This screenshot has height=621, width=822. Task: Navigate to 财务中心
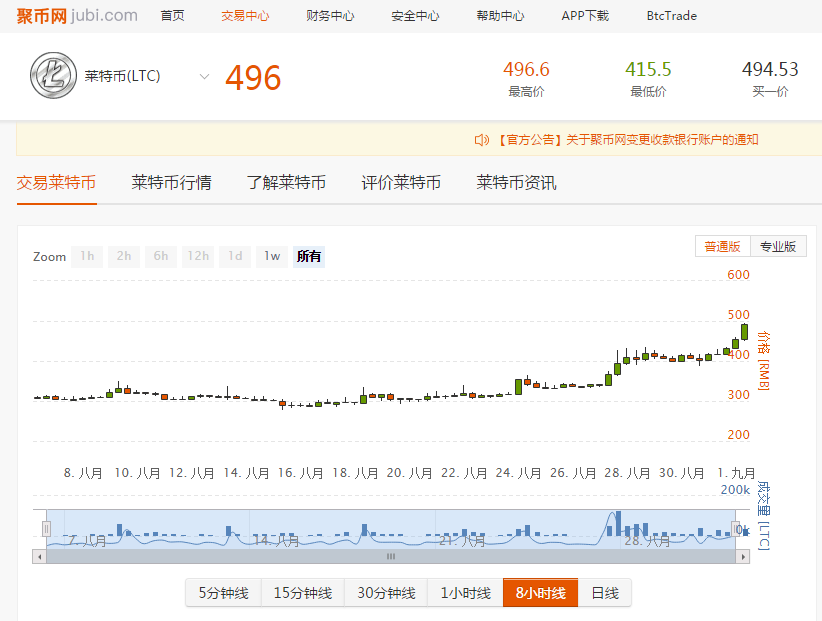330,16
